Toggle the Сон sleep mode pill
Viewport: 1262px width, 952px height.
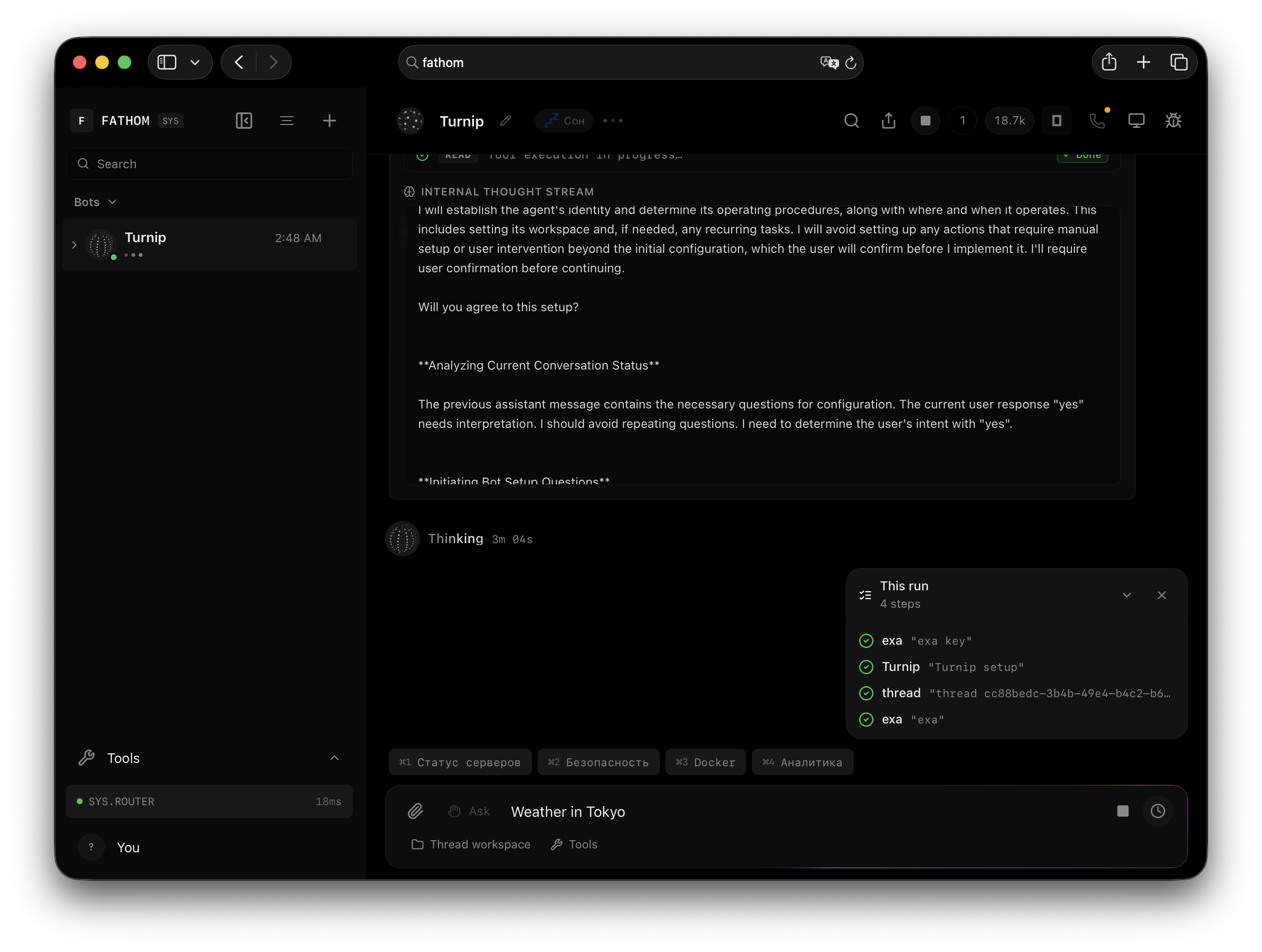(x=564, y=121)
